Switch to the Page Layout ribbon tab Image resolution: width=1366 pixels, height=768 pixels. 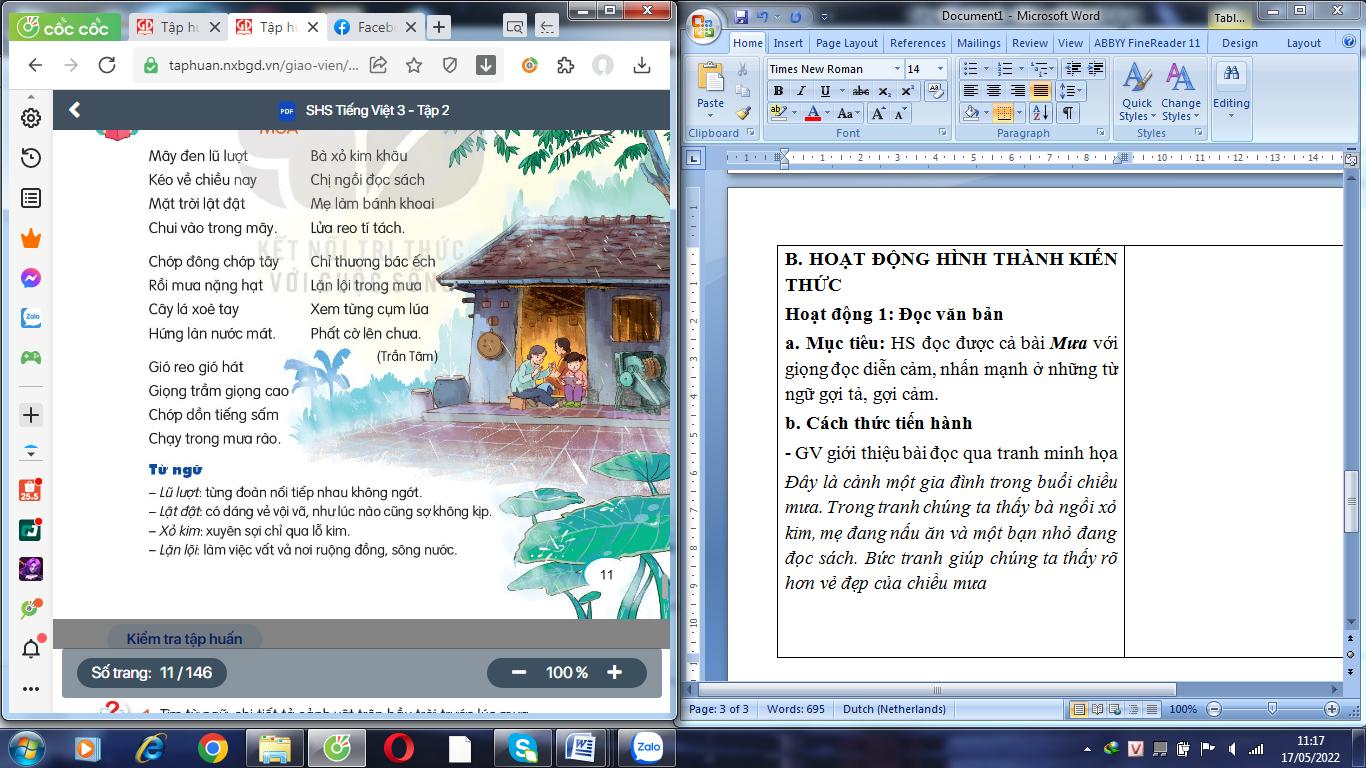[x=846, y=43]
